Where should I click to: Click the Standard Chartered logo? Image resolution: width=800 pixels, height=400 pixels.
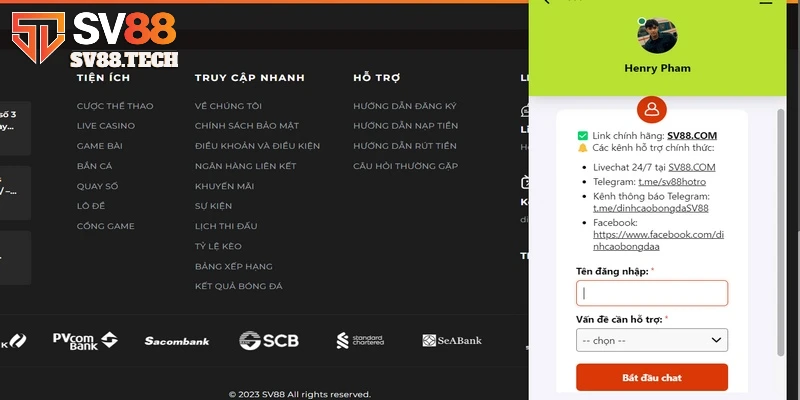[x=360, y=342]
